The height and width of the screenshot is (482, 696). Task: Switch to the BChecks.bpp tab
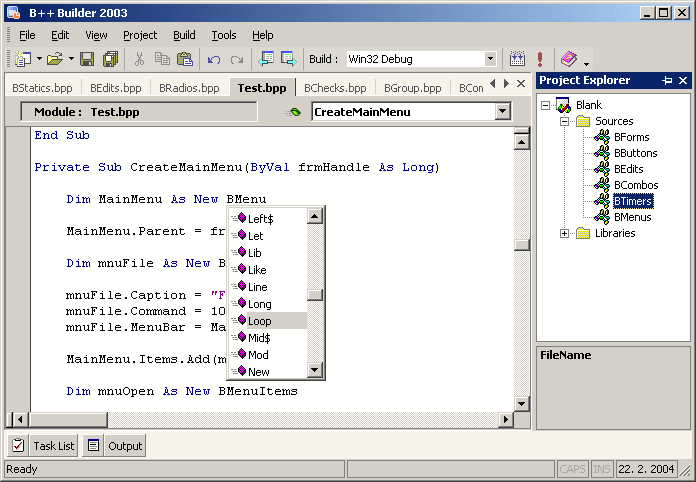coord(335,88)
